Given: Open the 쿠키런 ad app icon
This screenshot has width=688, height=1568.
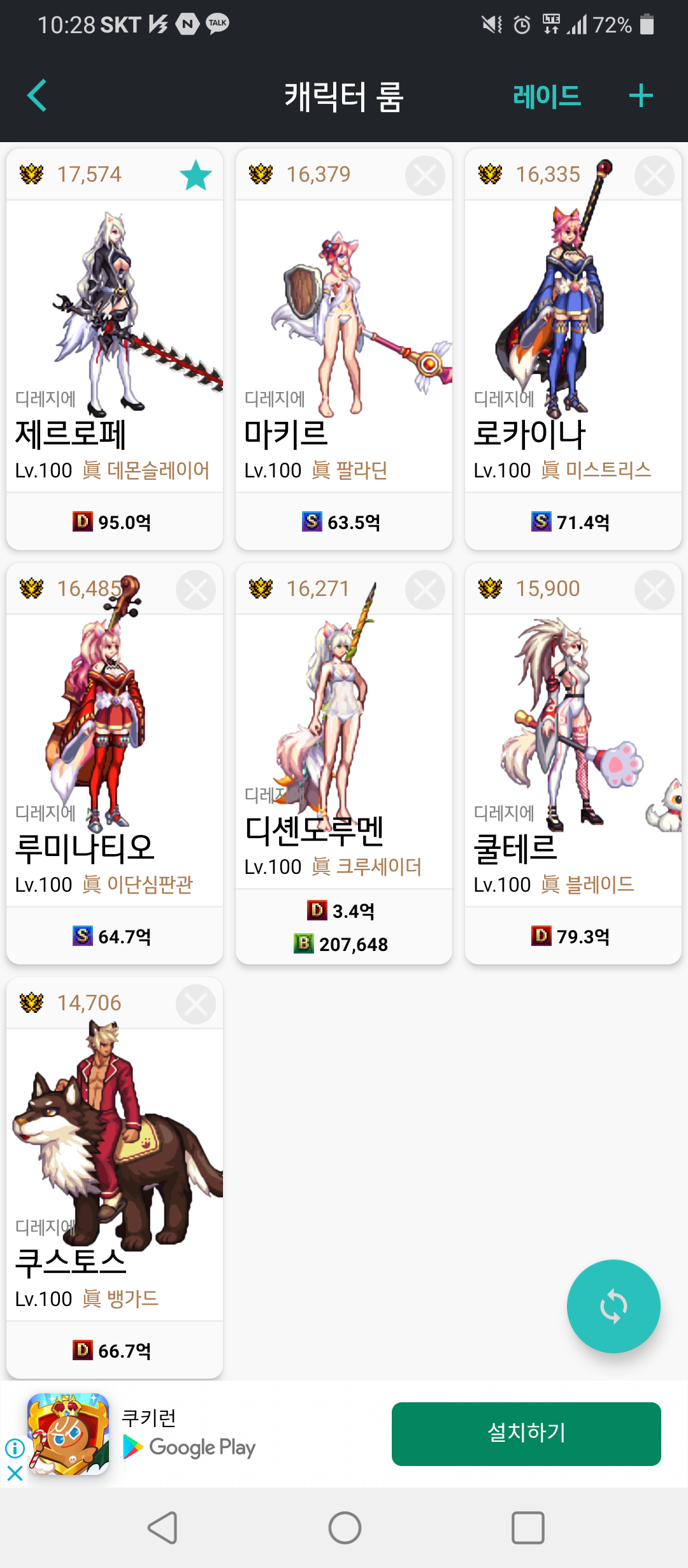Looking at the screenshot, I should pyautogui.click(x=68, y=1434).
